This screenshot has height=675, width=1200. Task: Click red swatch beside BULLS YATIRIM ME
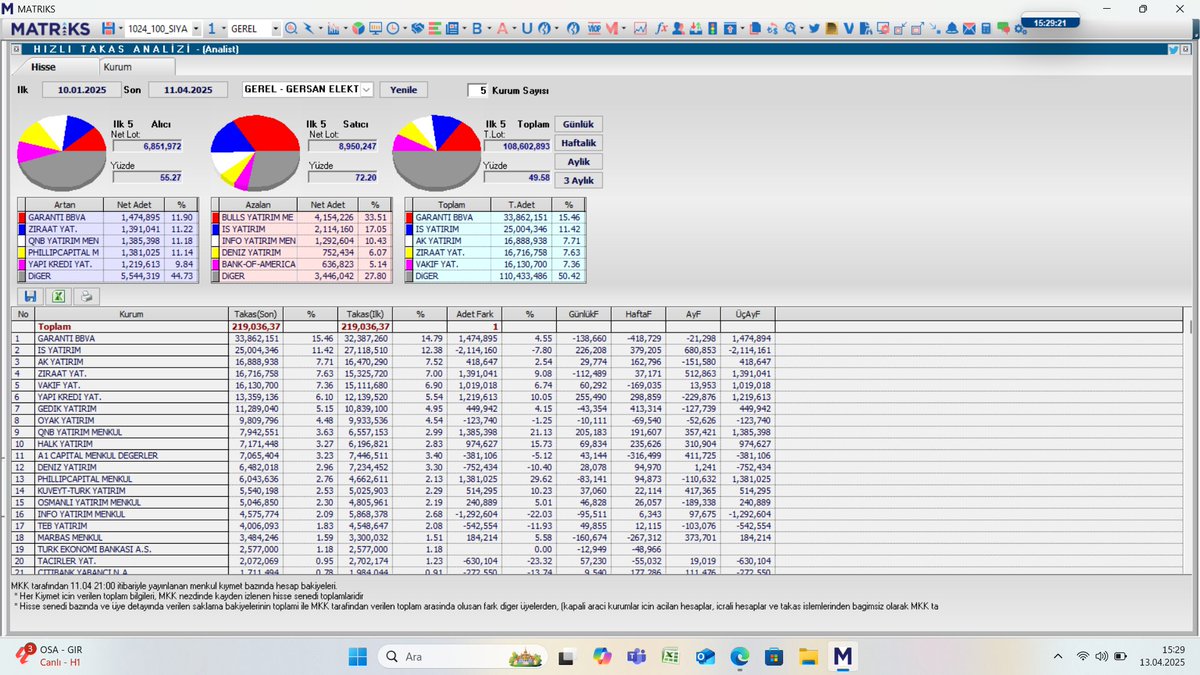216,216
